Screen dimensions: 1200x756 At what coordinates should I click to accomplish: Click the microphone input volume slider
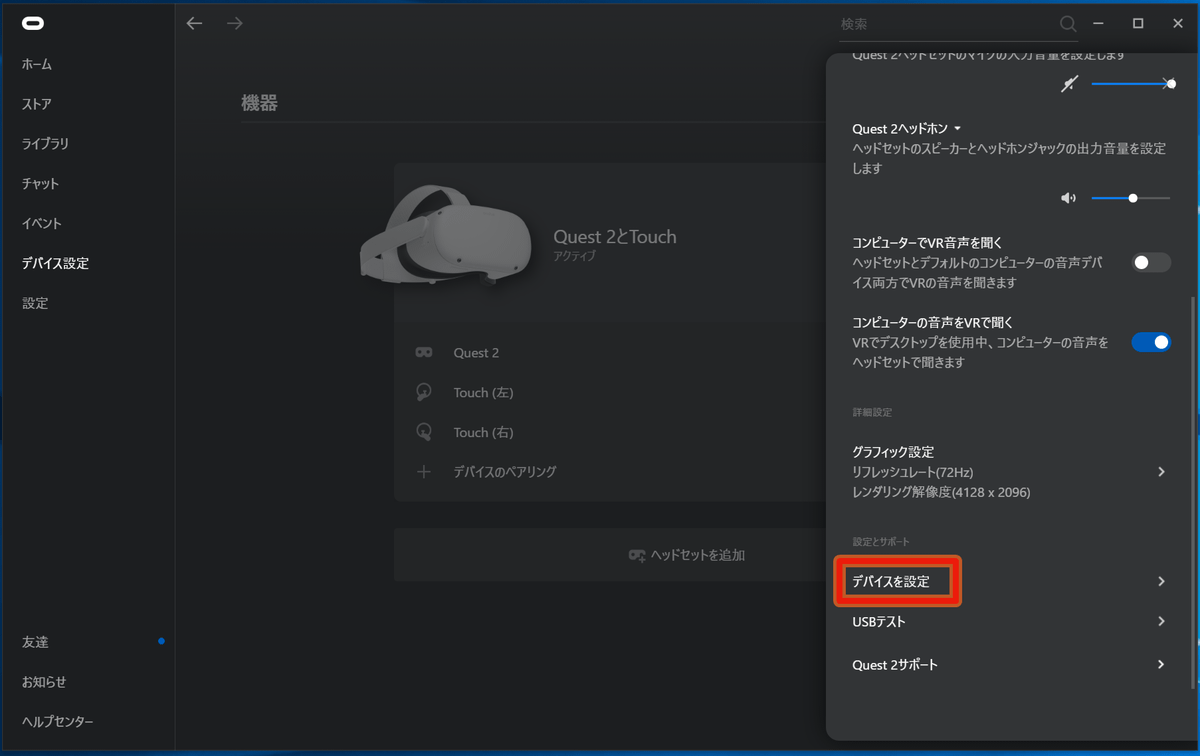1132,85
